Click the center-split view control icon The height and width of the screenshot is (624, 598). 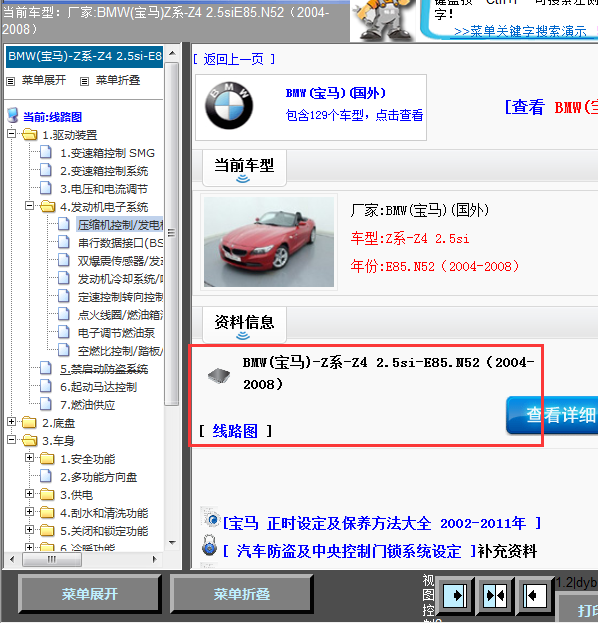pos(495,595)
